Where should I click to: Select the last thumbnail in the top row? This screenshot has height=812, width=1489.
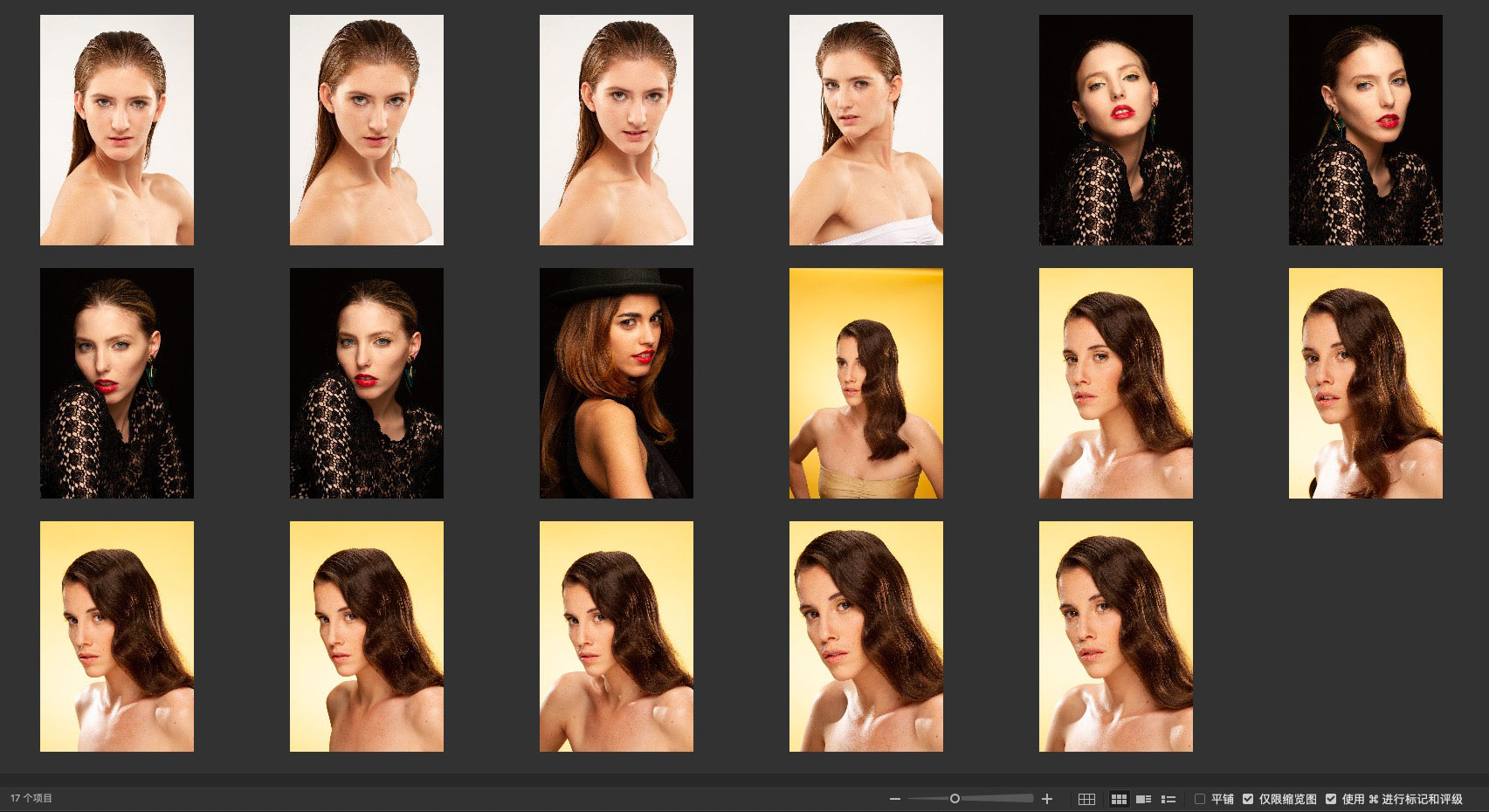(x=1365, y=130)
